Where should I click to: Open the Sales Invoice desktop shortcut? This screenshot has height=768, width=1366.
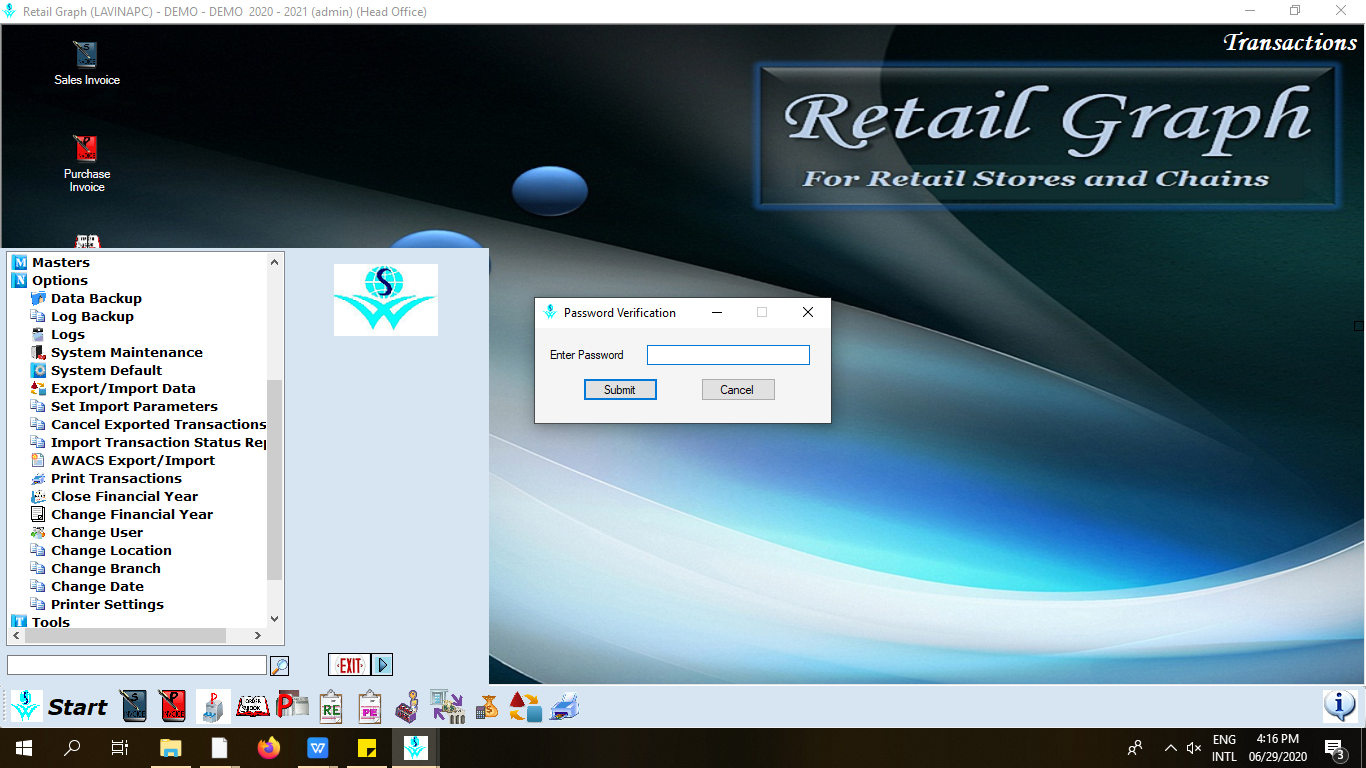87,62
